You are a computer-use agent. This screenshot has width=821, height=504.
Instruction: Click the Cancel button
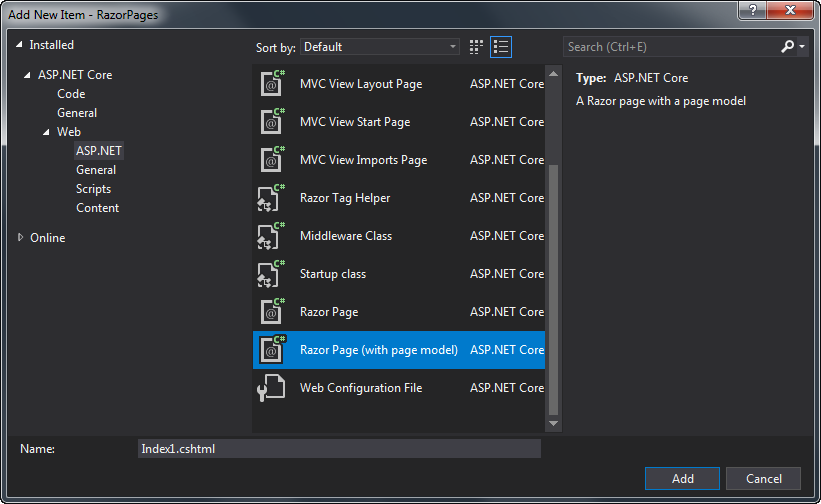click(763, 478)
